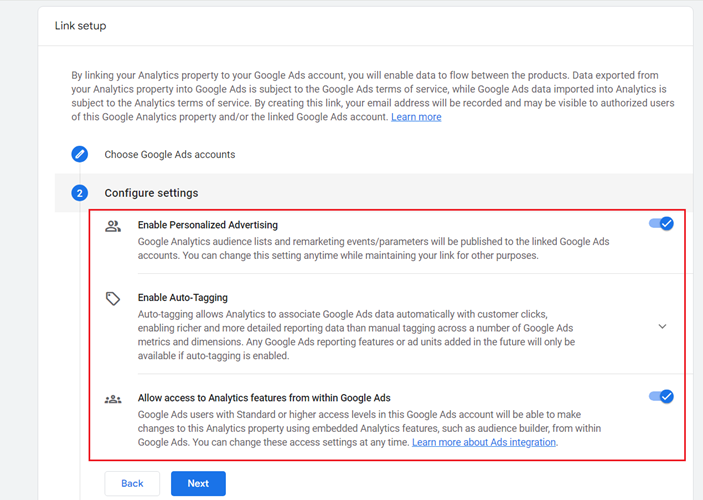
Task: Click the Link setup title
Action: tap(80, 26)
